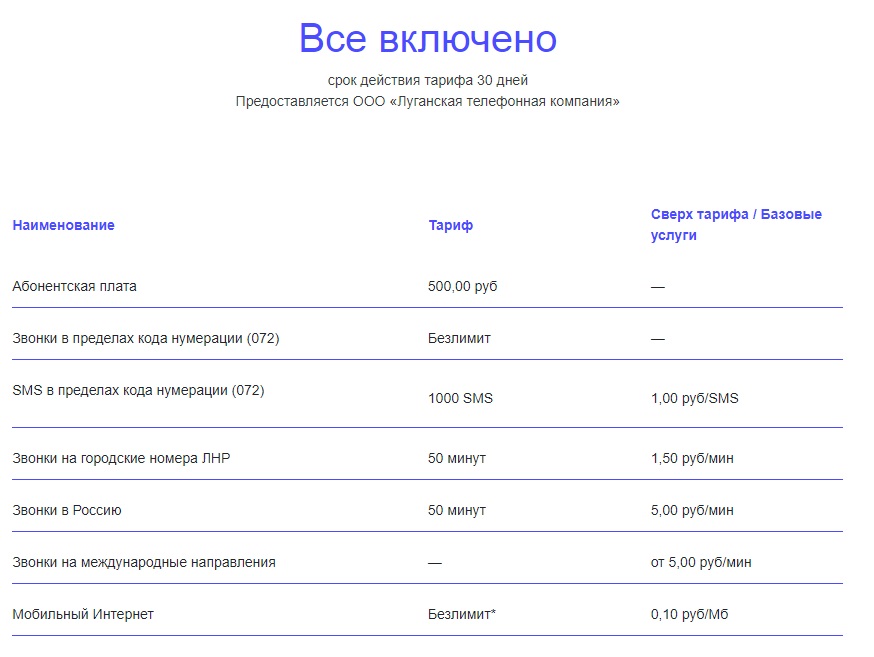Select the '500,00 руб' price cell
Viewport: 874px width, 657px height.
pos(462,286)
